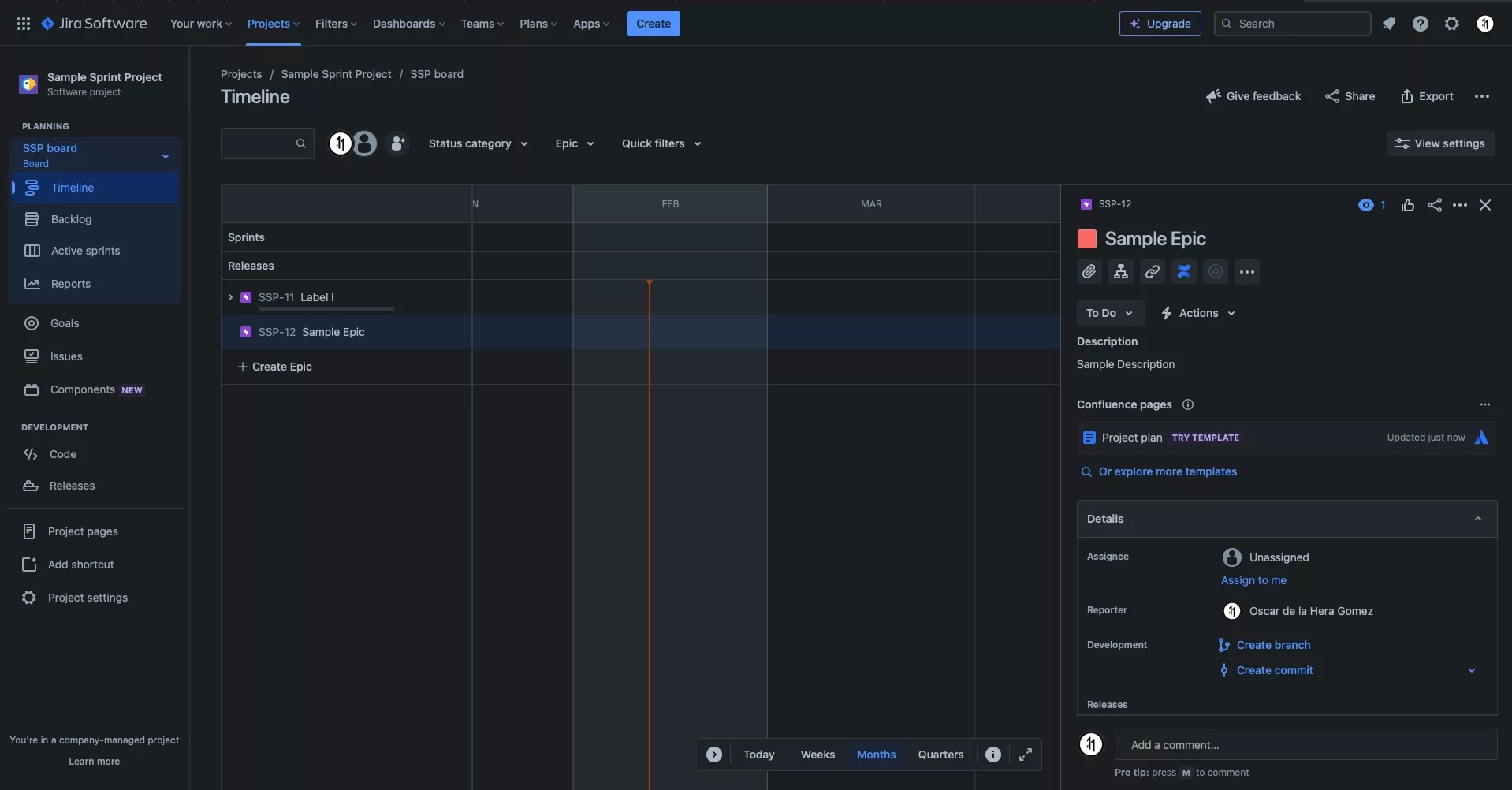Open the help question mark icon
Image resolution: width=1512 pixels, height=790 pixels.
[x=1421, y=24]
